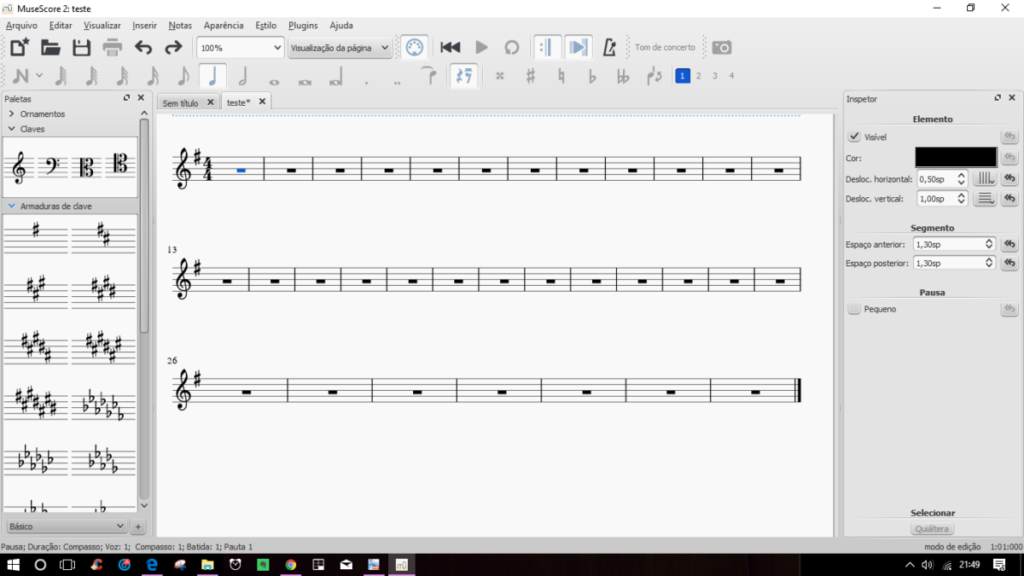
Task: Open the Visualização da página dropdown
Action: coord(339,47)
